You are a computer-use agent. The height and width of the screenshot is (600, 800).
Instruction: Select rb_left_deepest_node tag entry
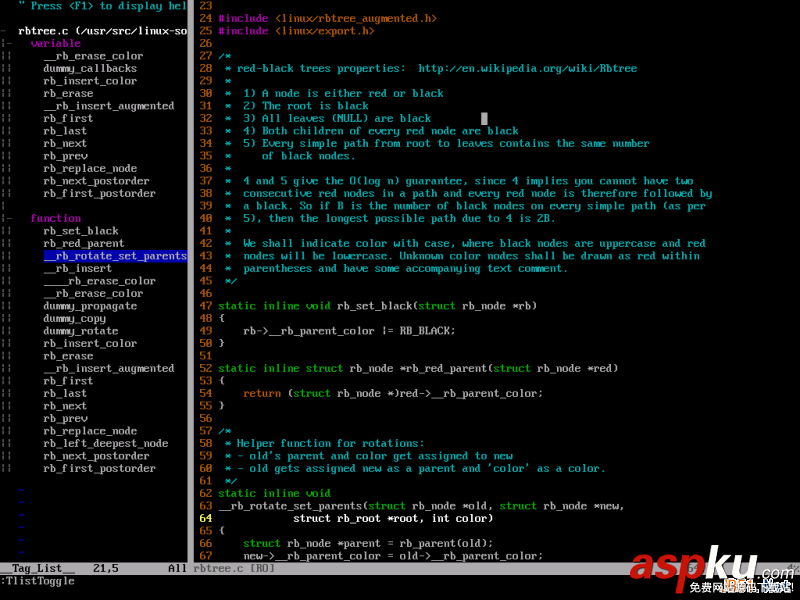point(106,443)
